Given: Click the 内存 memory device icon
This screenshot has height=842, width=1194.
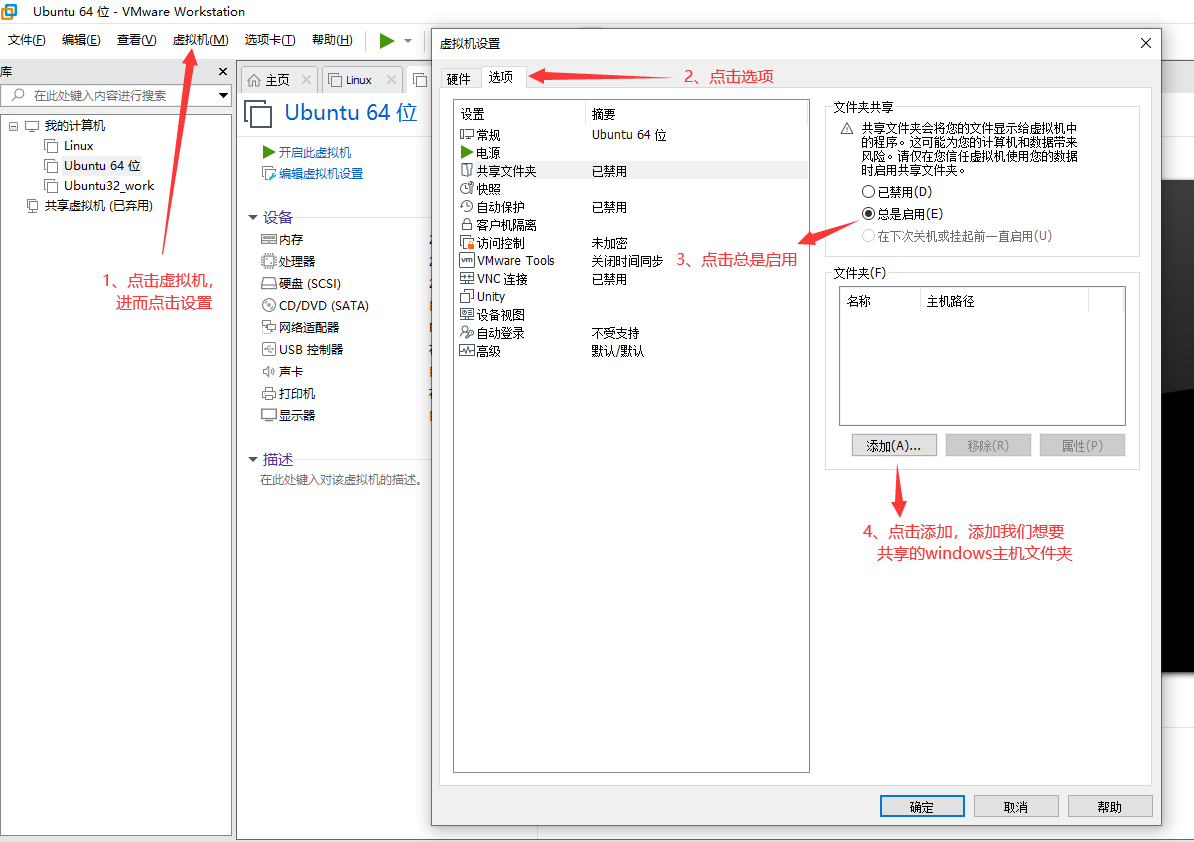Looking at the screenshot, I should pyautogui.click(x=268, y=239).
